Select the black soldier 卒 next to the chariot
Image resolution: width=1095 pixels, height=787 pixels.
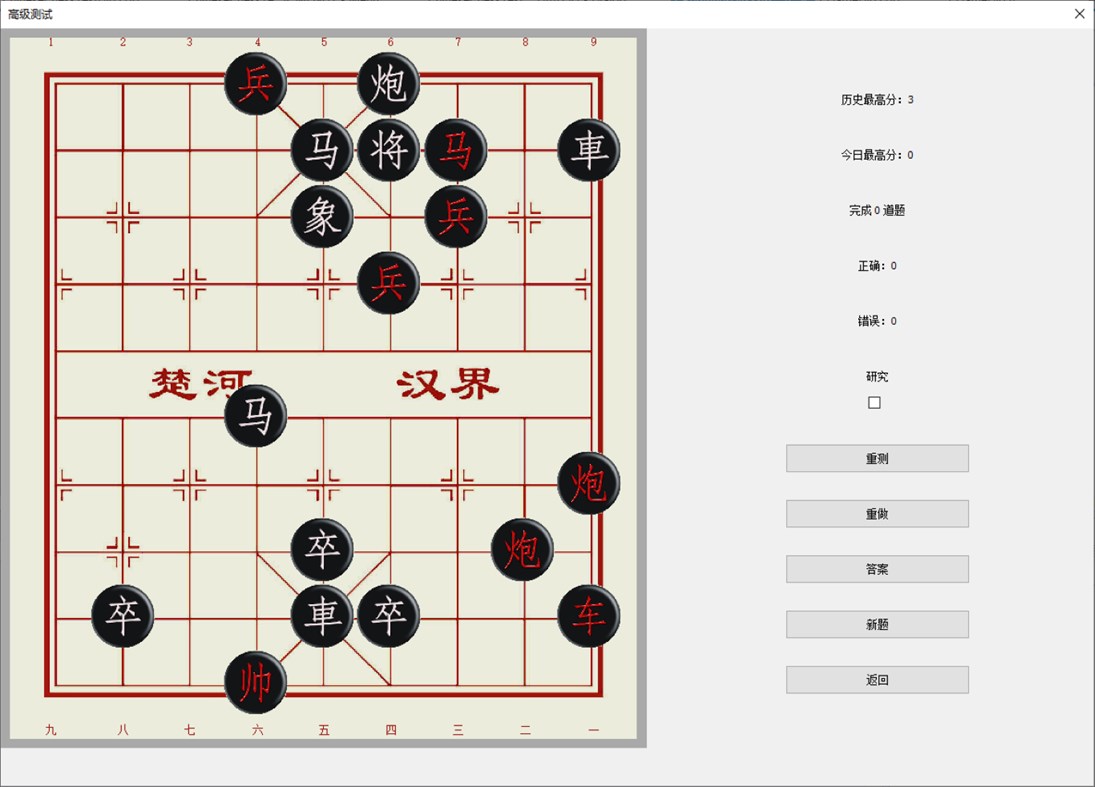coord(388,616)
